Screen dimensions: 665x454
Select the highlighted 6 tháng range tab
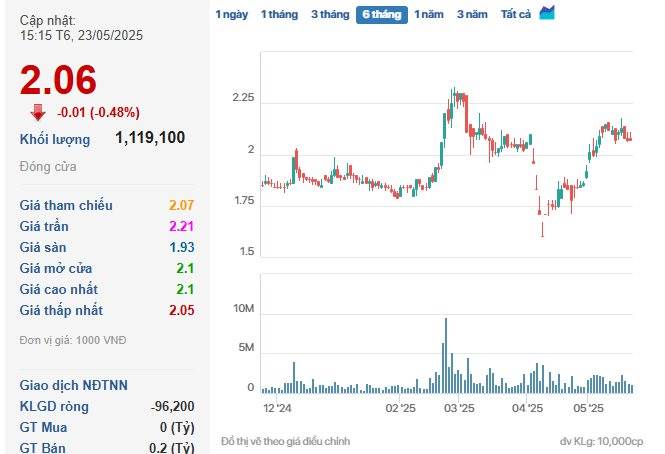coord(382,15)
